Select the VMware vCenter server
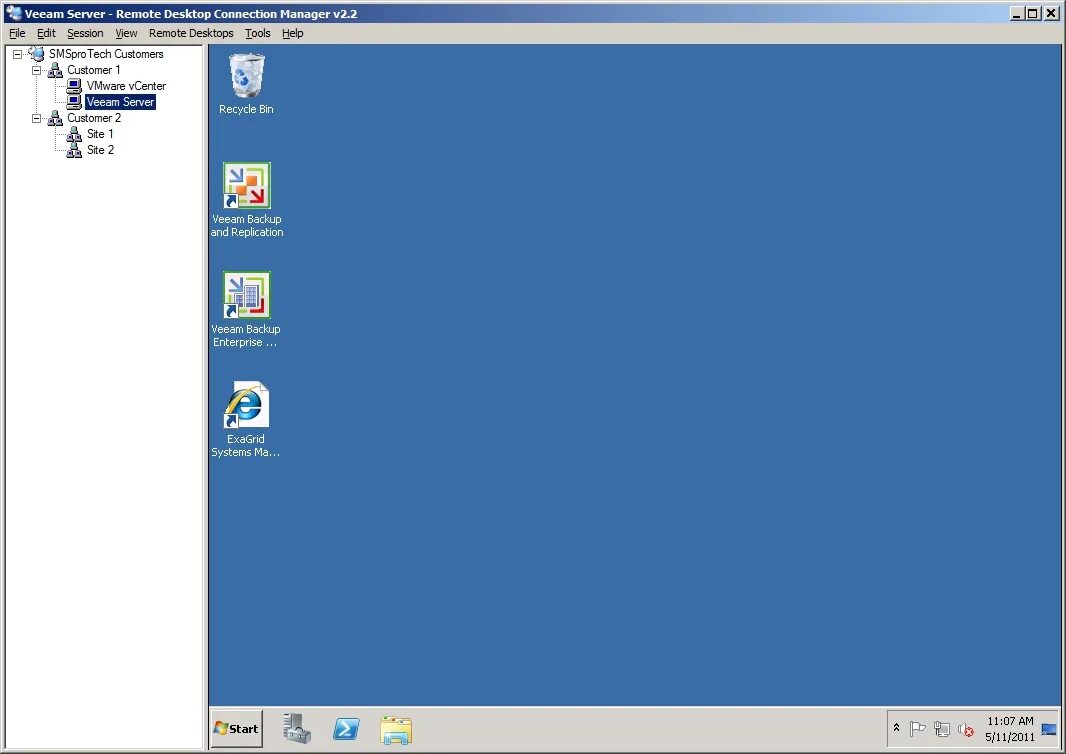The height and width of the screenshot is (754, 1066). click(x=126, y=86)
